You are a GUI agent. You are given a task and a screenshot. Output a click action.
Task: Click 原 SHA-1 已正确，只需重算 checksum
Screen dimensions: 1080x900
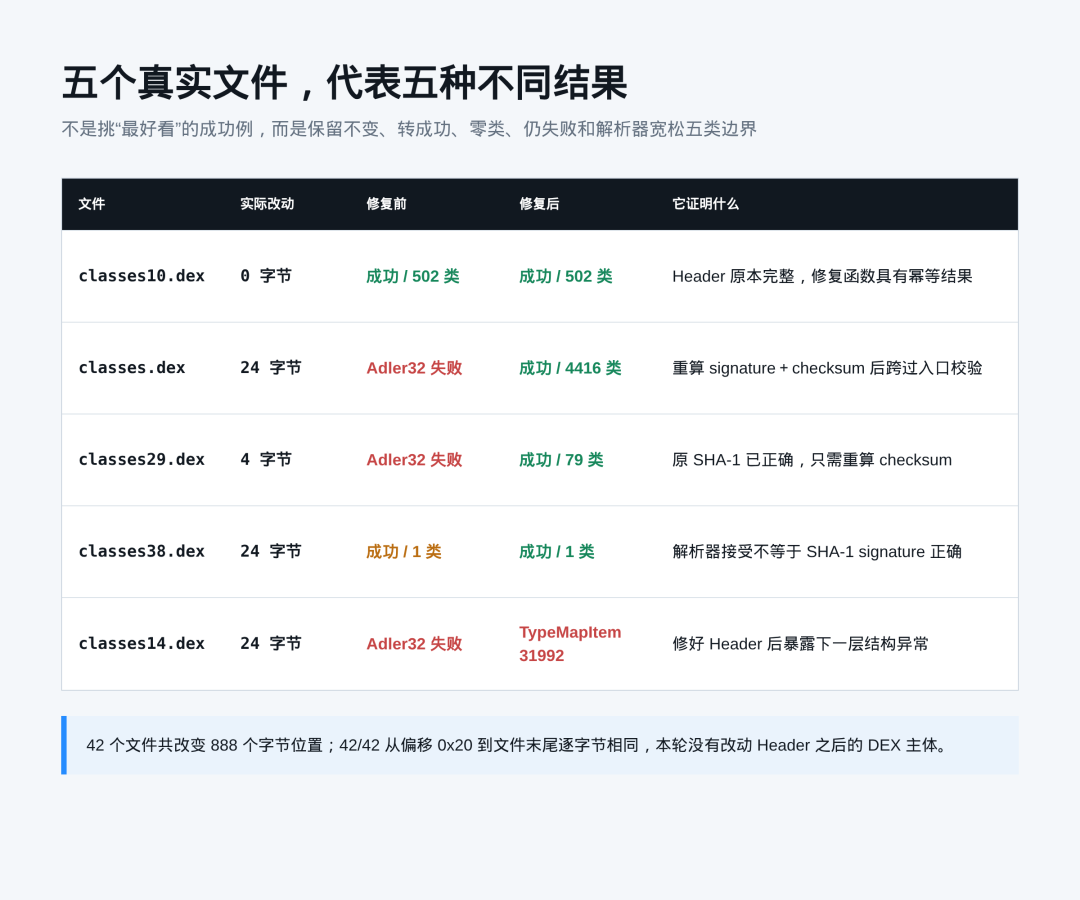812,459
